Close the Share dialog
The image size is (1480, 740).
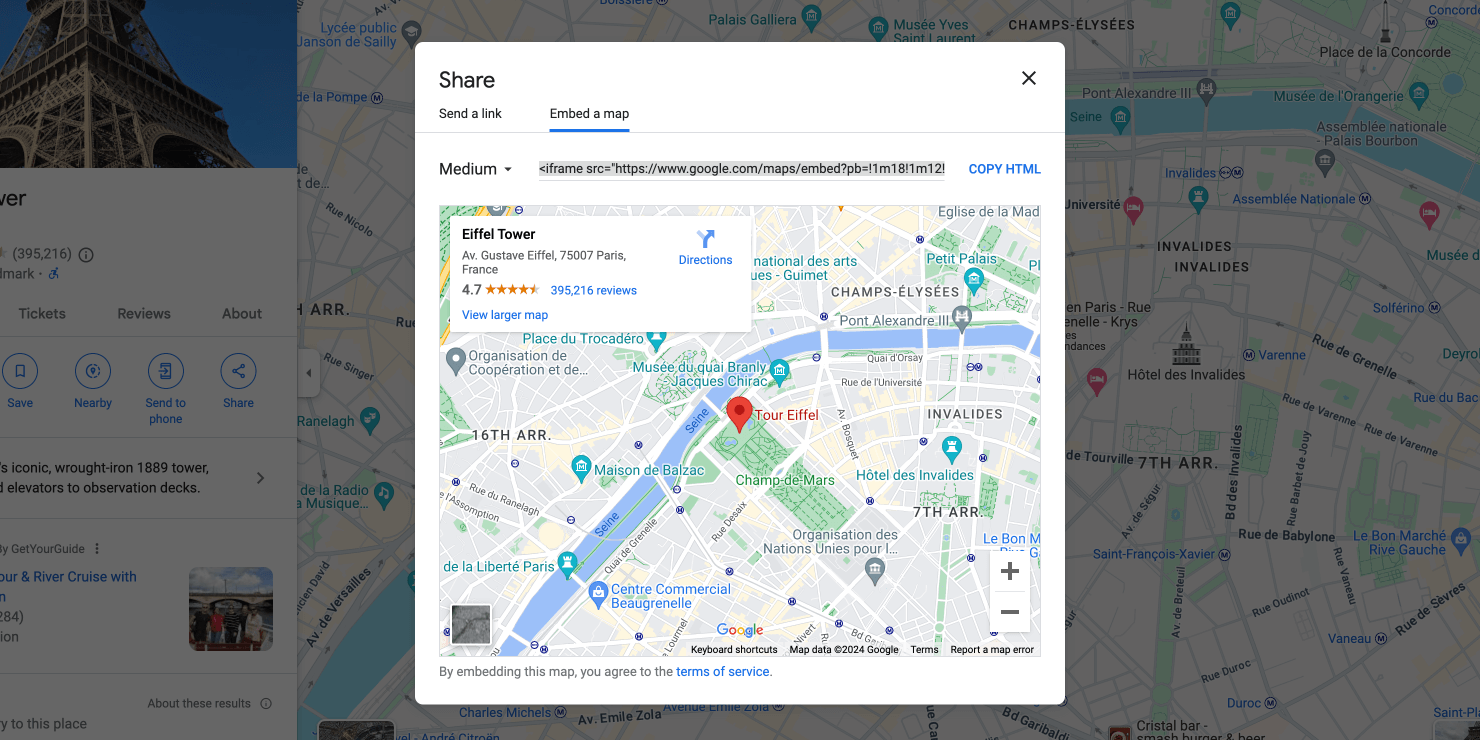click(1028, 78)
